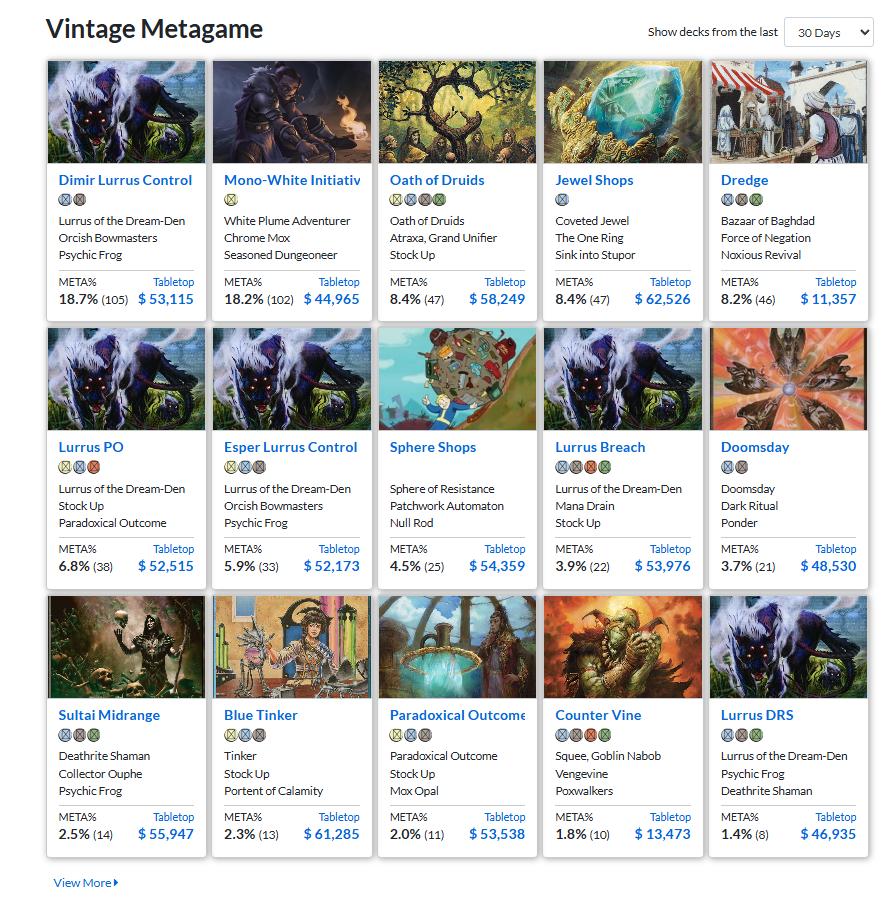The height and width of the screenshot is (906, 882).
Task: Open the 30 Days time range dropdown
Action: [828, 32]
